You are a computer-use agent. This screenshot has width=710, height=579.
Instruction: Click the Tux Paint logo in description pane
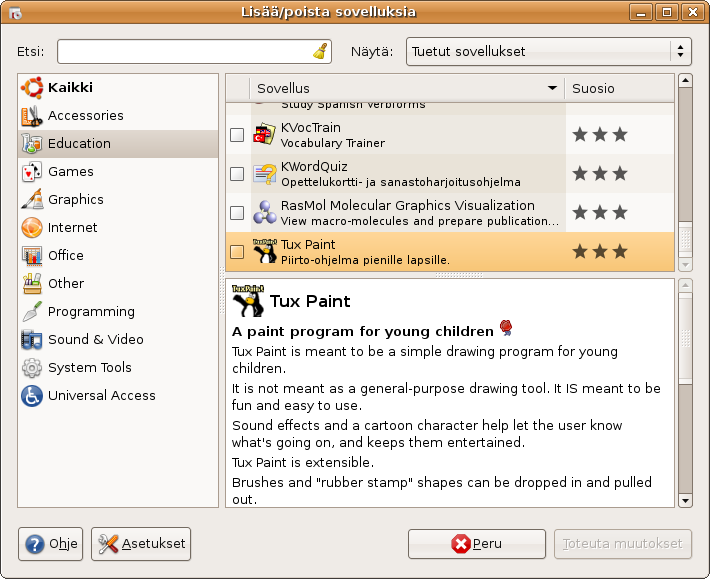click(248, 301)
